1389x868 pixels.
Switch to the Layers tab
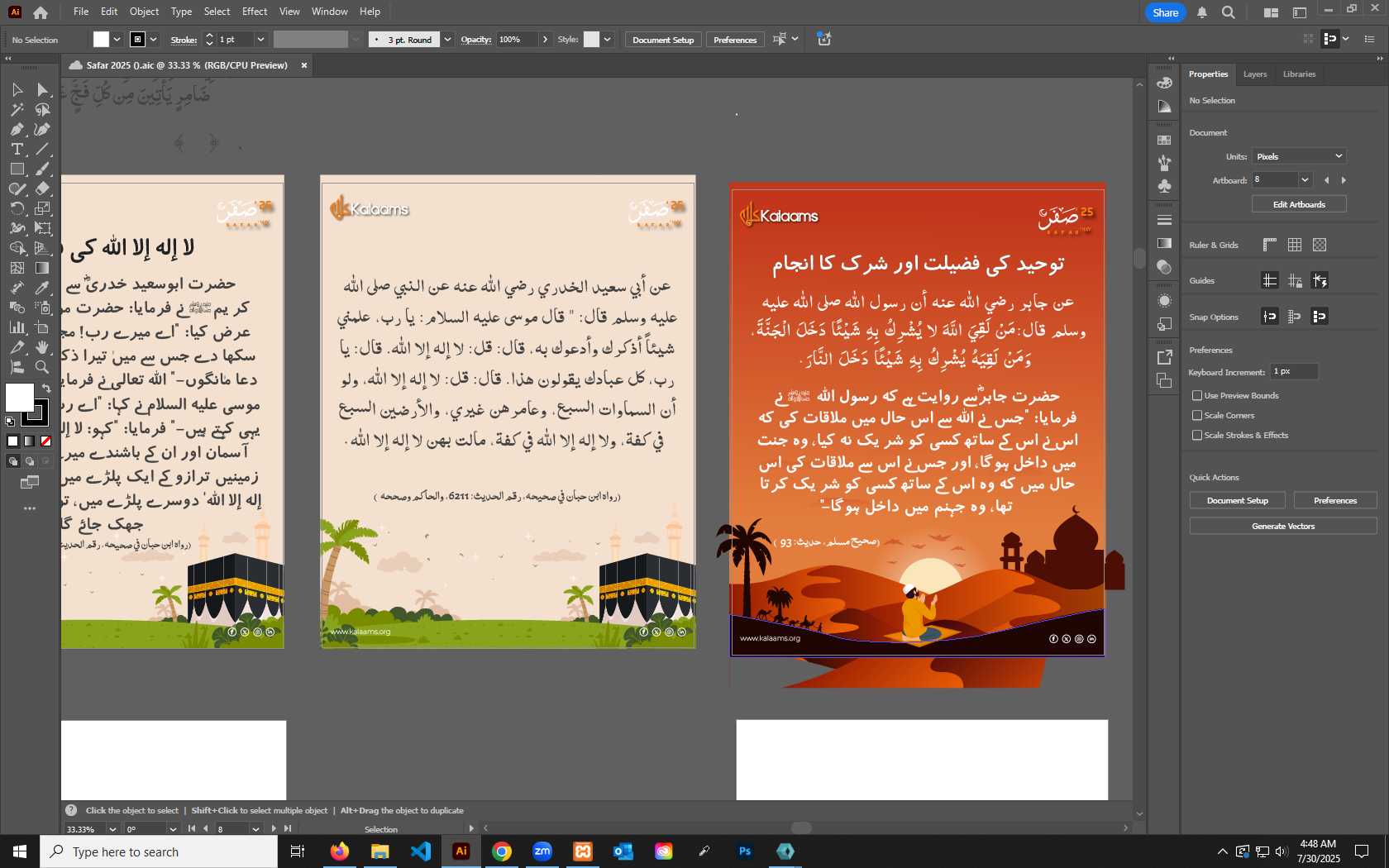(x=1254, y=74)
